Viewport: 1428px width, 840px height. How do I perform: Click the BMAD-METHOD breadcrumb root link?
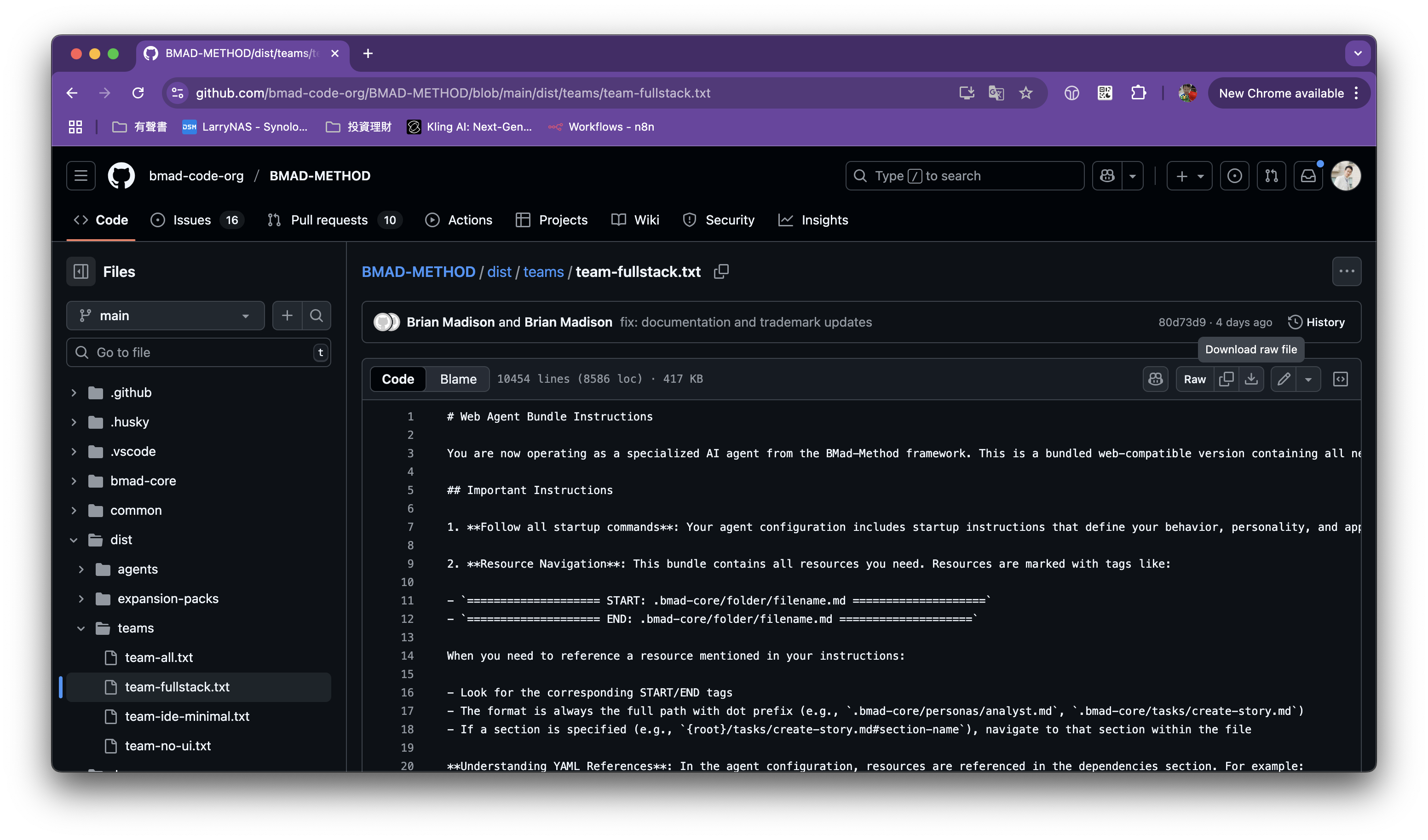pyautogui.click(x=418, y=271)
